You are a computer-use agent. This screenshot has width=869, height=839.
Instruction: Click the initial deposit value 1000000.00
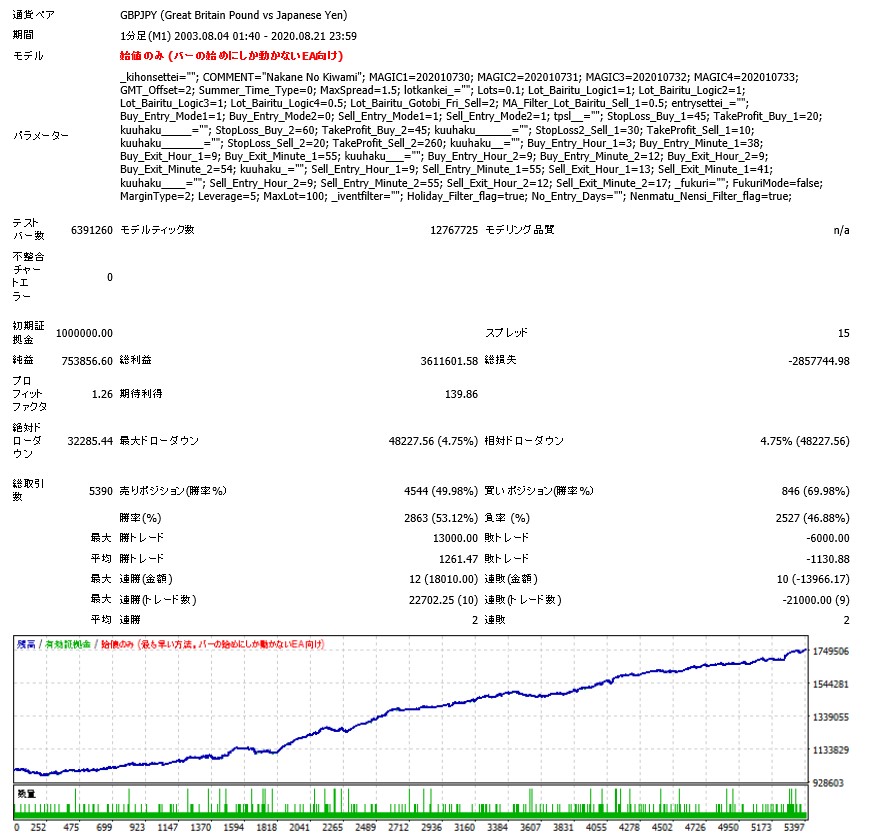pyautogui.click(x=84, y=333)
